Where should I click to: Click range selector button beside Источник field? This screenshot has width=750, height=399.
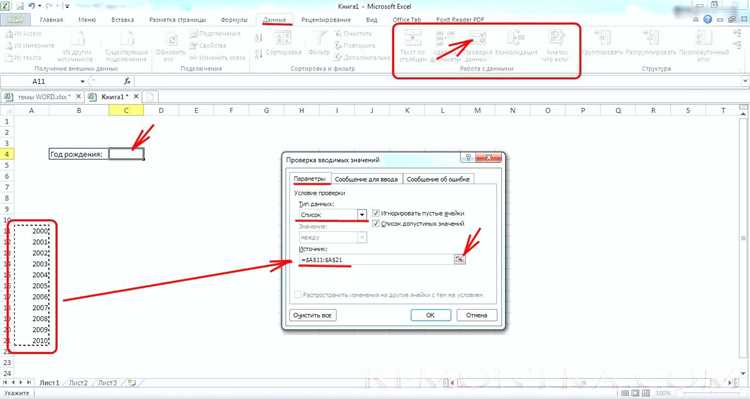click(459, 259)
